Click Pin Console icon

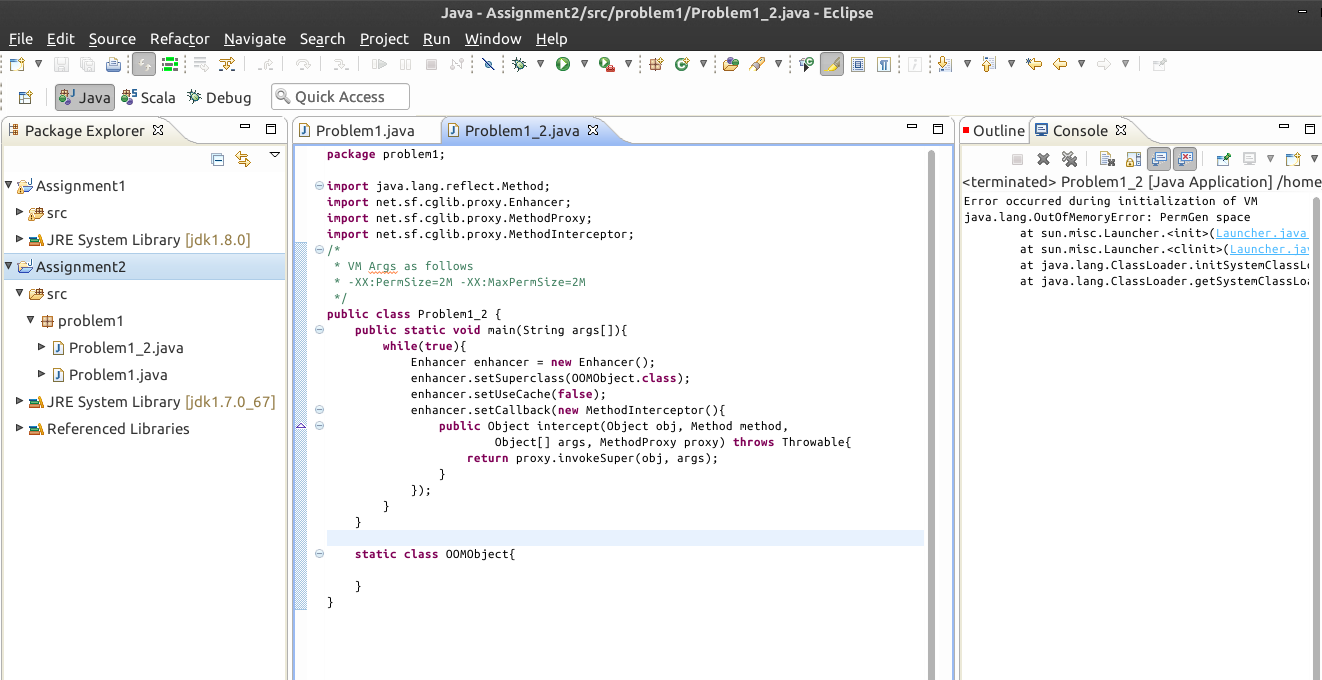[x=1223, y=159]
